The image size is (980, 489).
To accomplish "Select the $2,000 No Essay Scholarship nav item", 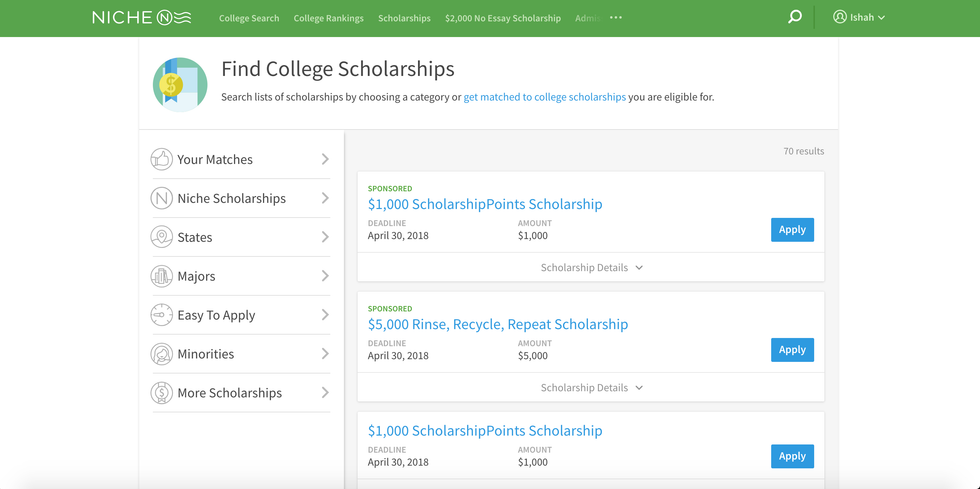I will 502,18.
